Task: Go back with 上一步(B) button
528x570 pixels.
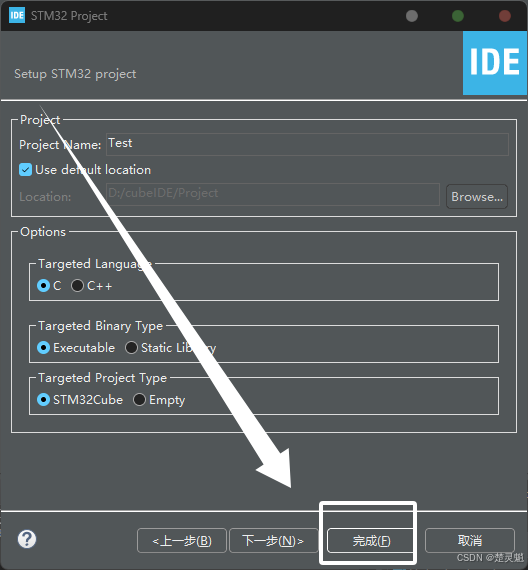Action: 182,541
